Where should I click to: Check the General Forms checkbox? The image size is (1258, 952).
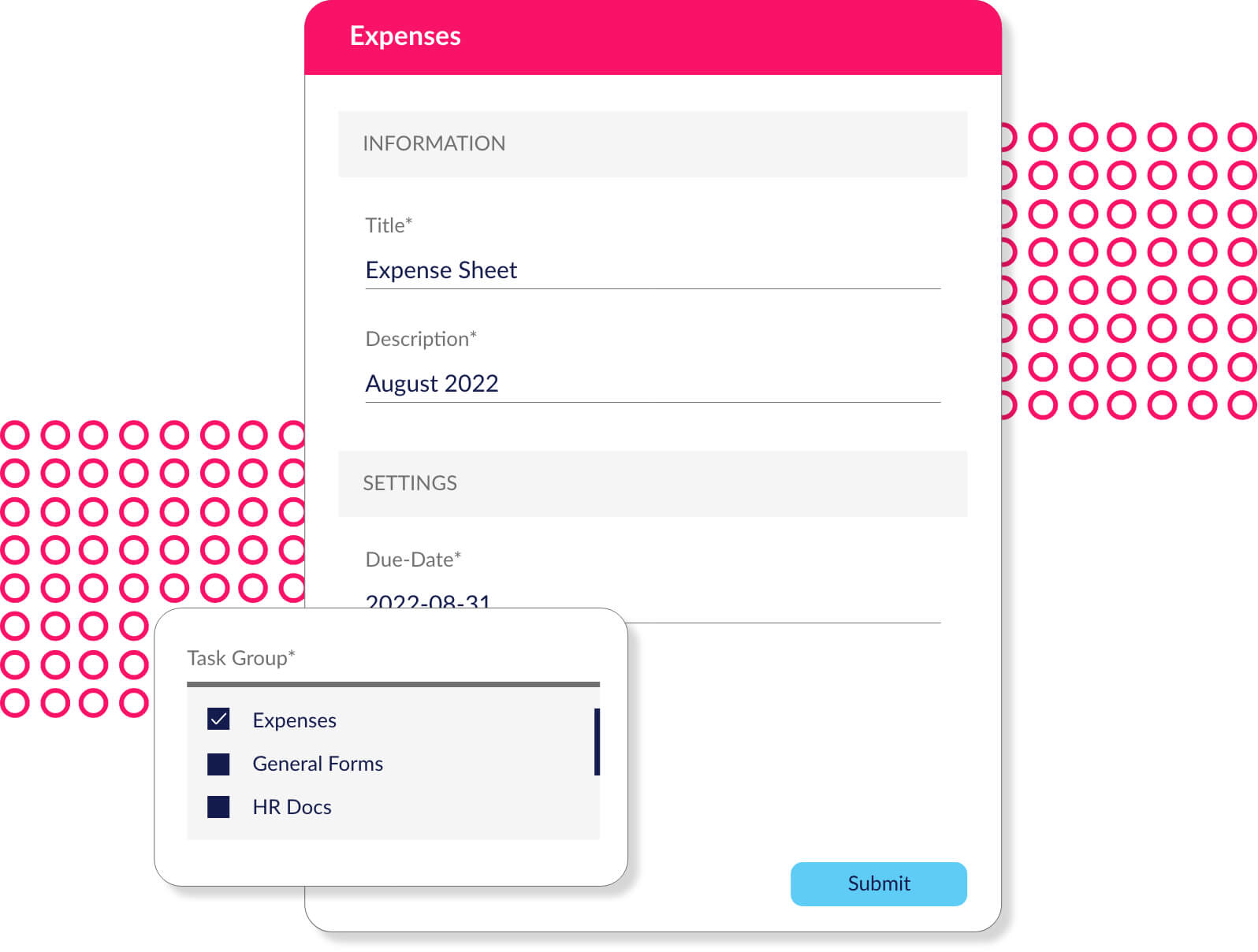218,764
